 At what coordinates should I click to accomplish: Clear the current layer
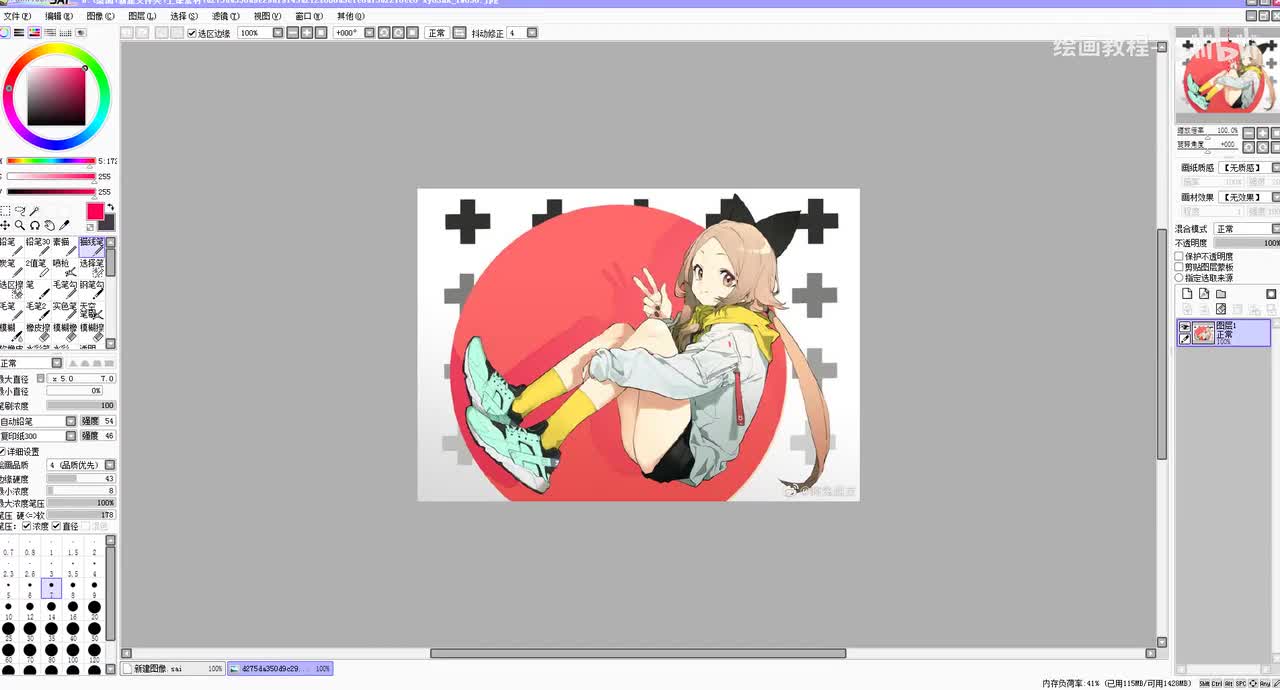tap(1221, 310)
